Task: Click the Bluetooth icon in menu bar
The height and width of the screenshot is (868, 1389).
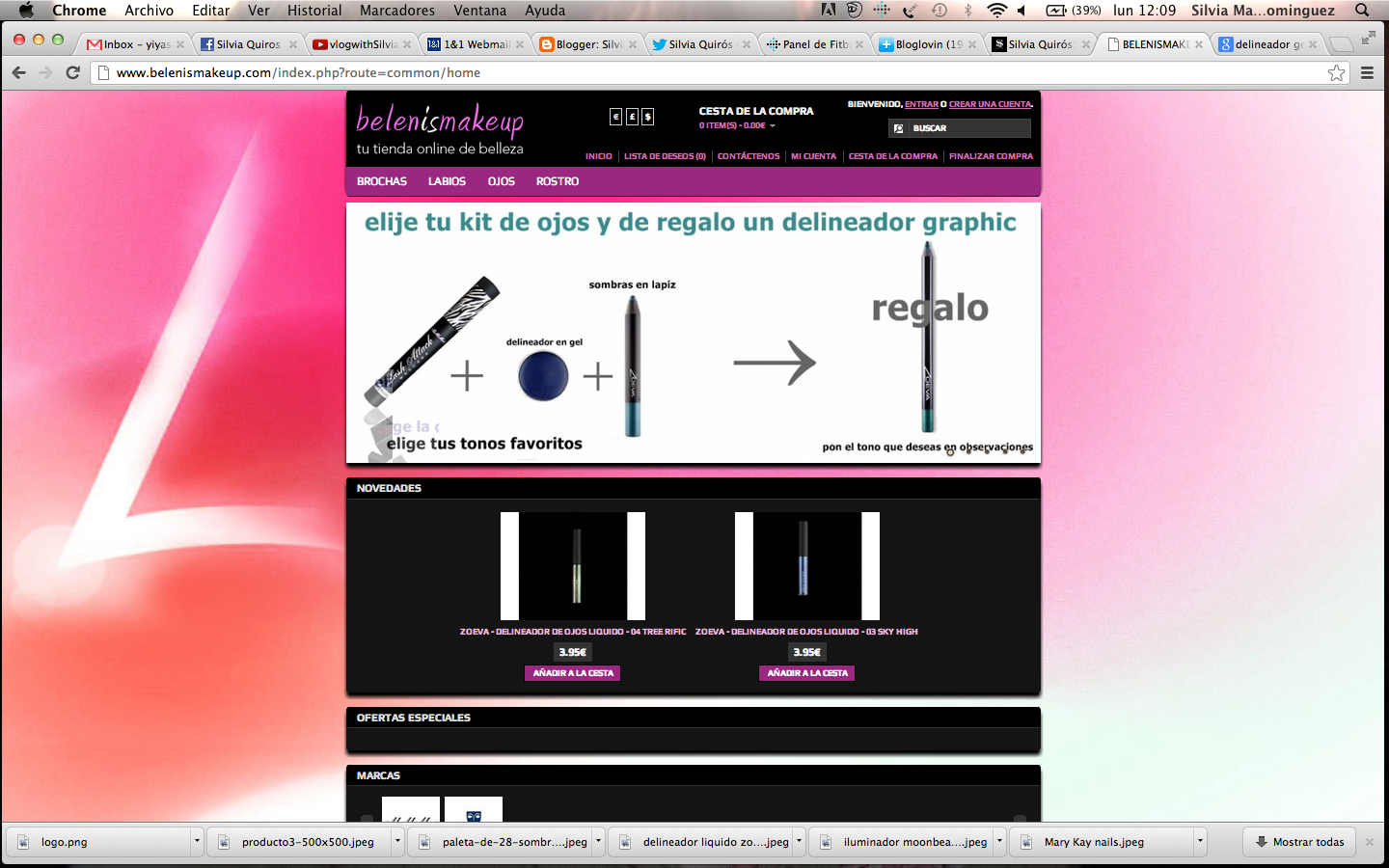Action: [x=967, y=10]
